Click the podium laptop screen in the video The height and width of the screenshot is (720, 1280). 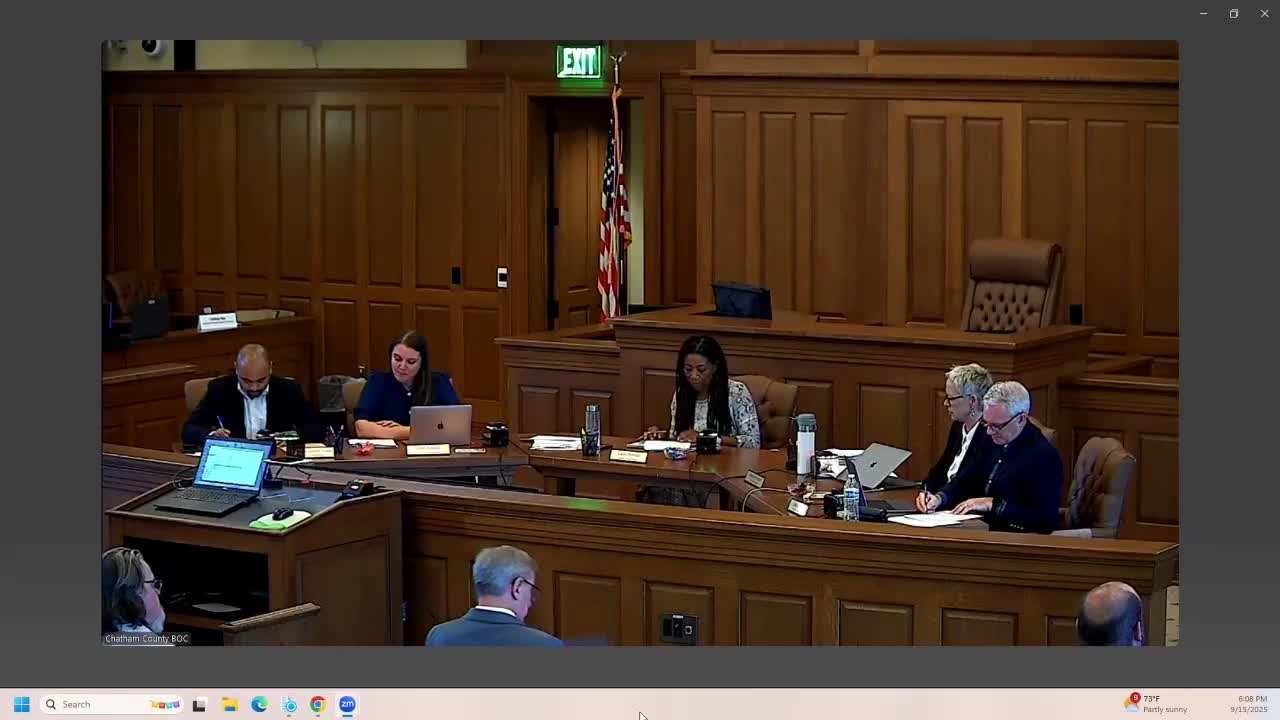tap(232, 465)
